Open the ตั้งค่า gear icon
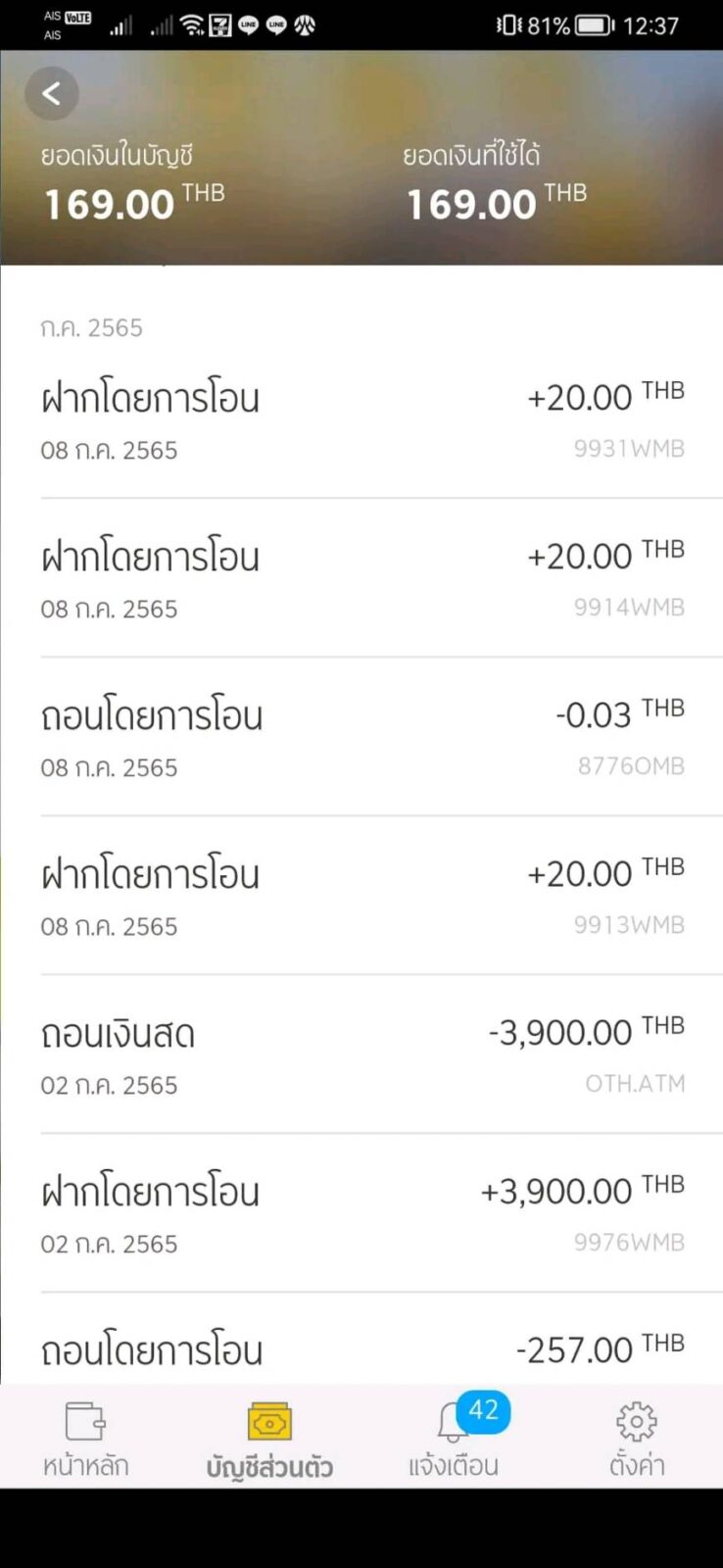Screen dimensions: 723x1568 [x=636, y=1421]
